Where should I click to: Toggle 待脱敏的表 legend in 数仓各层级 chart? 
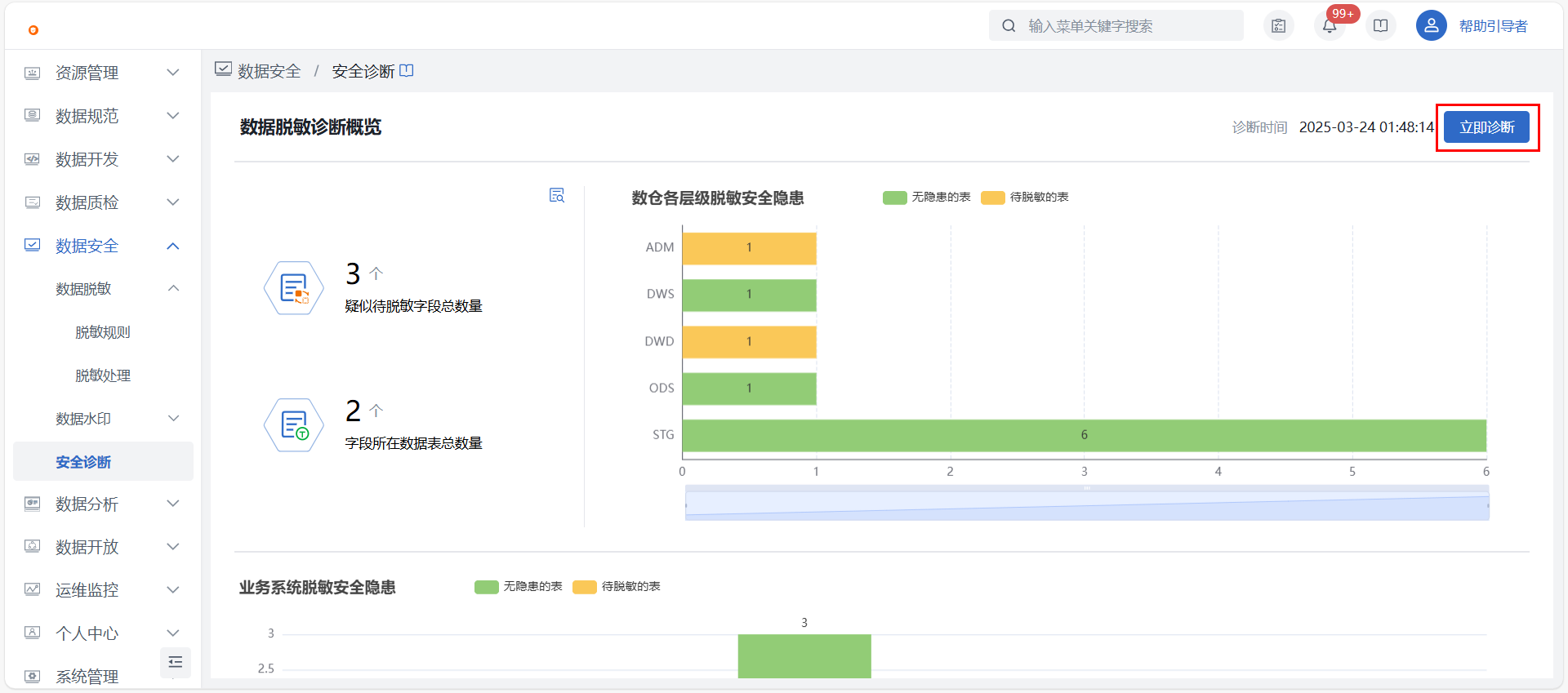pos(1025,198)
